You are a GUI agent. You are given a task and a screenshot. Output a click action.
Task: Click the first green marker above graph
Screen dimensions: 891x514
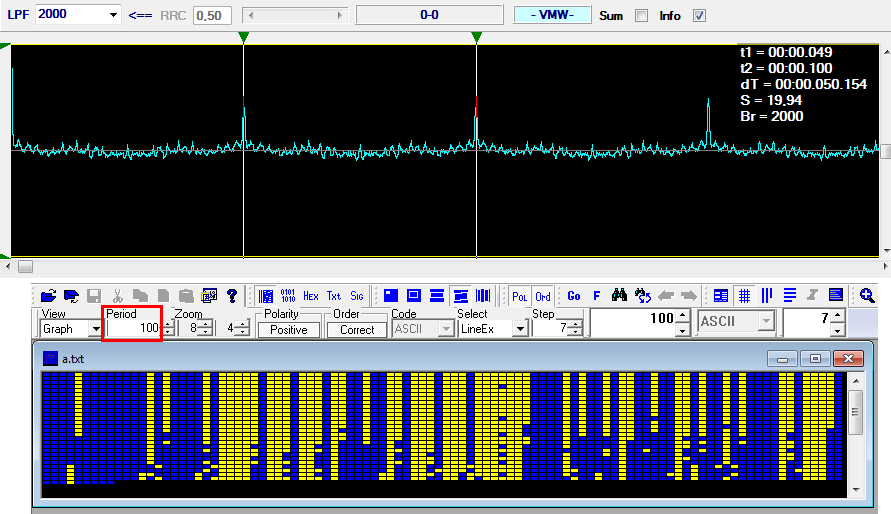coord(244,37)
